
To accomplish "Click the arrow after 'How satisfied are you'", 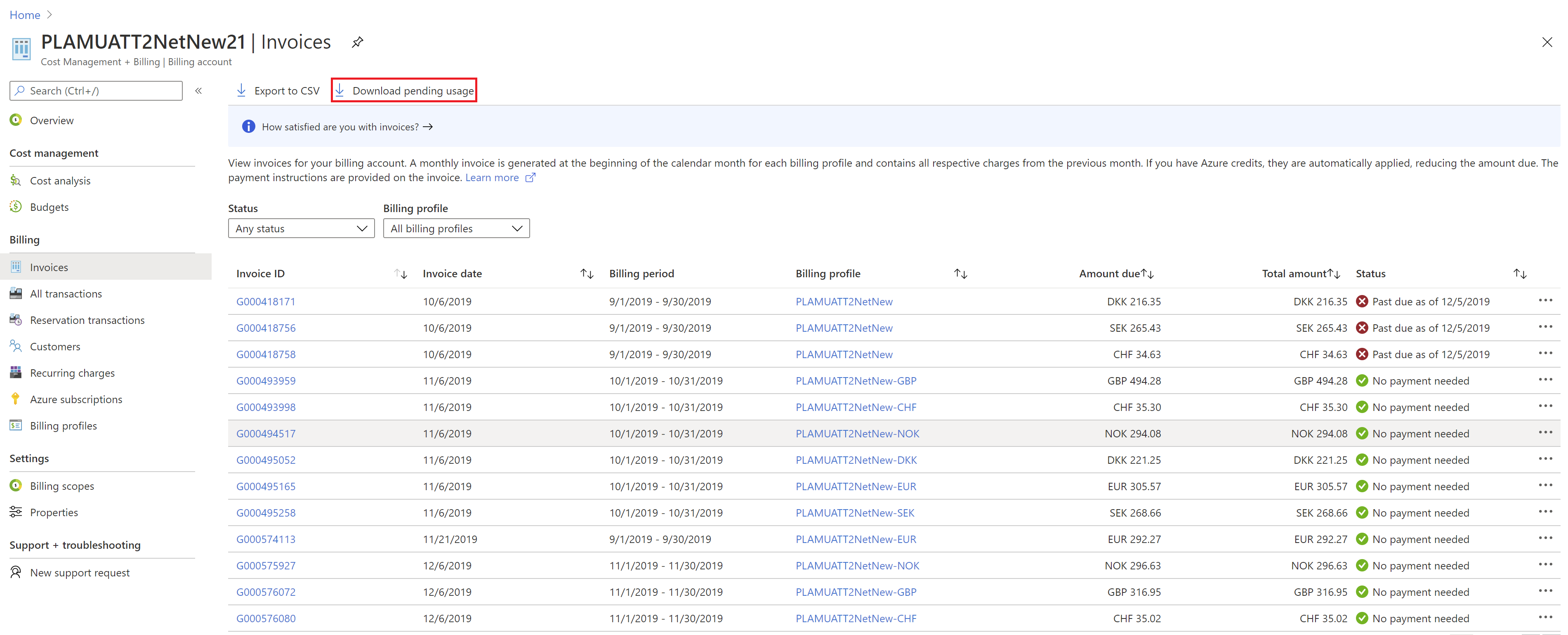I will point(428,127).
